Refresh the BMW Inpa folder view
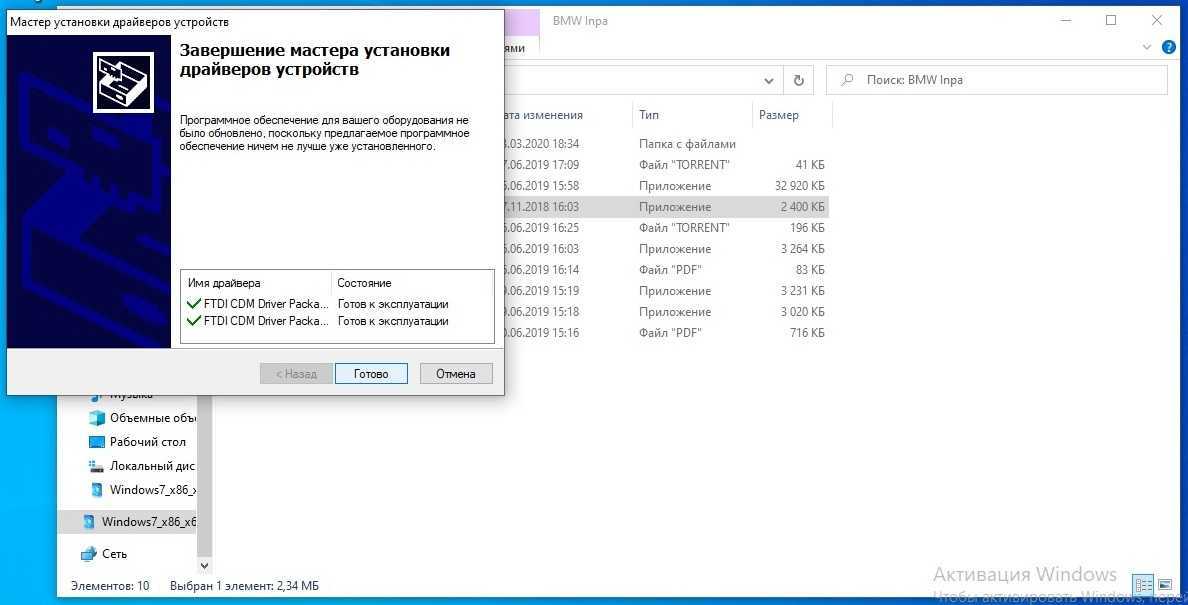Viewport: 1188px width, 605px height. pyautogui.click(x=798, y=80)
